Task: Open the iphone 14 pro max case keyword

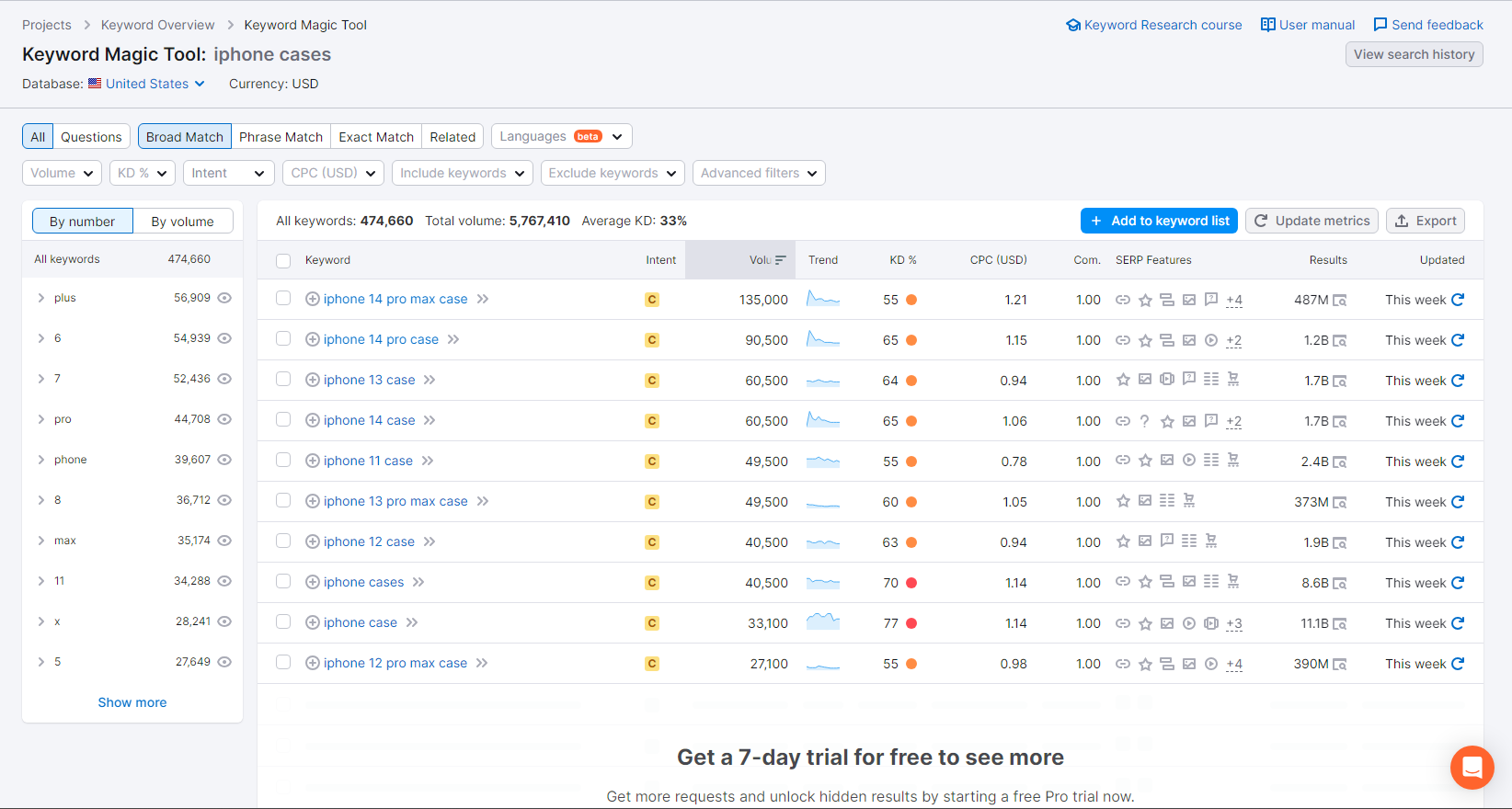Action: coord(395,299)
